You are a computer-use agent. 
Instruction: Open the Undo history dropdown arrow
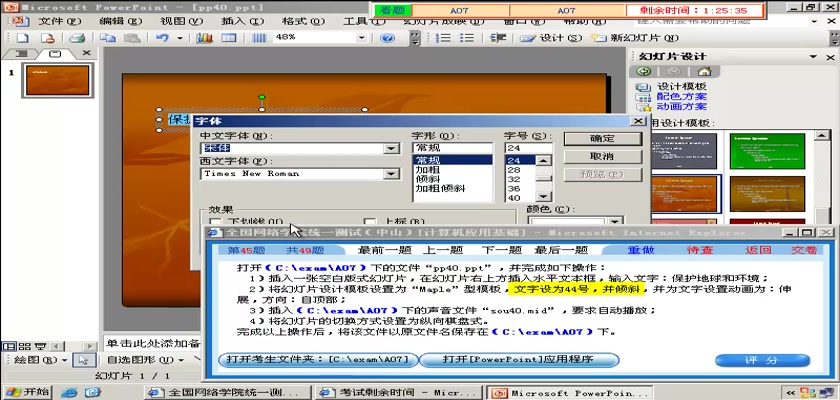tap(179, 38)
